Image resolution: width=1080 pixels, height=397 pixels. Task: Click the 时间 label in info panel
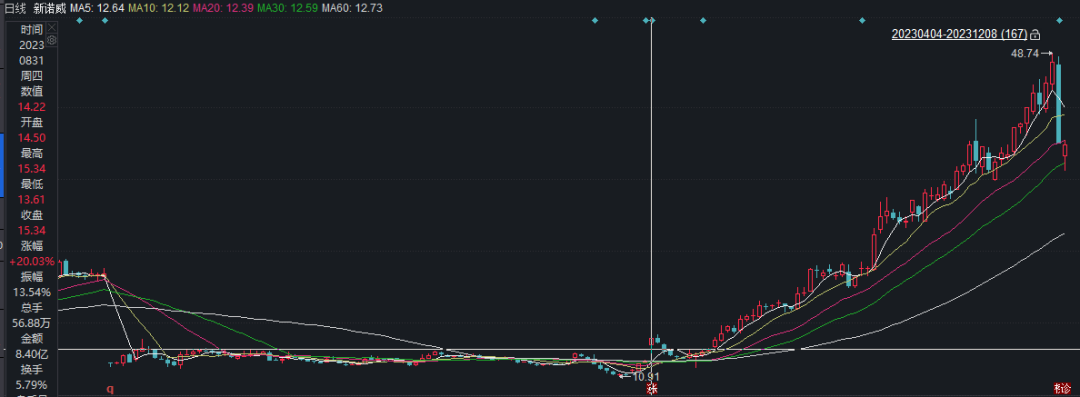(32, 29)
